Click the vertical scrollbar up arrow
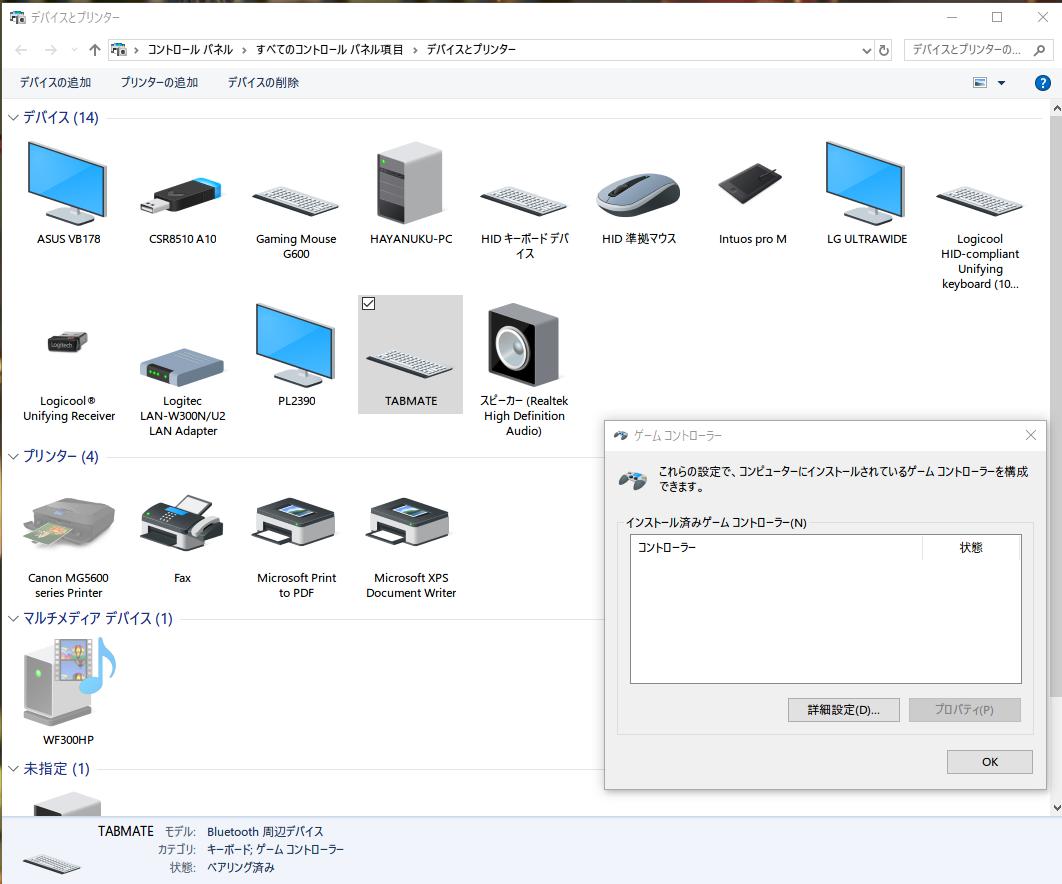This screenshot has height=884, width=1062. [1056, 108]
